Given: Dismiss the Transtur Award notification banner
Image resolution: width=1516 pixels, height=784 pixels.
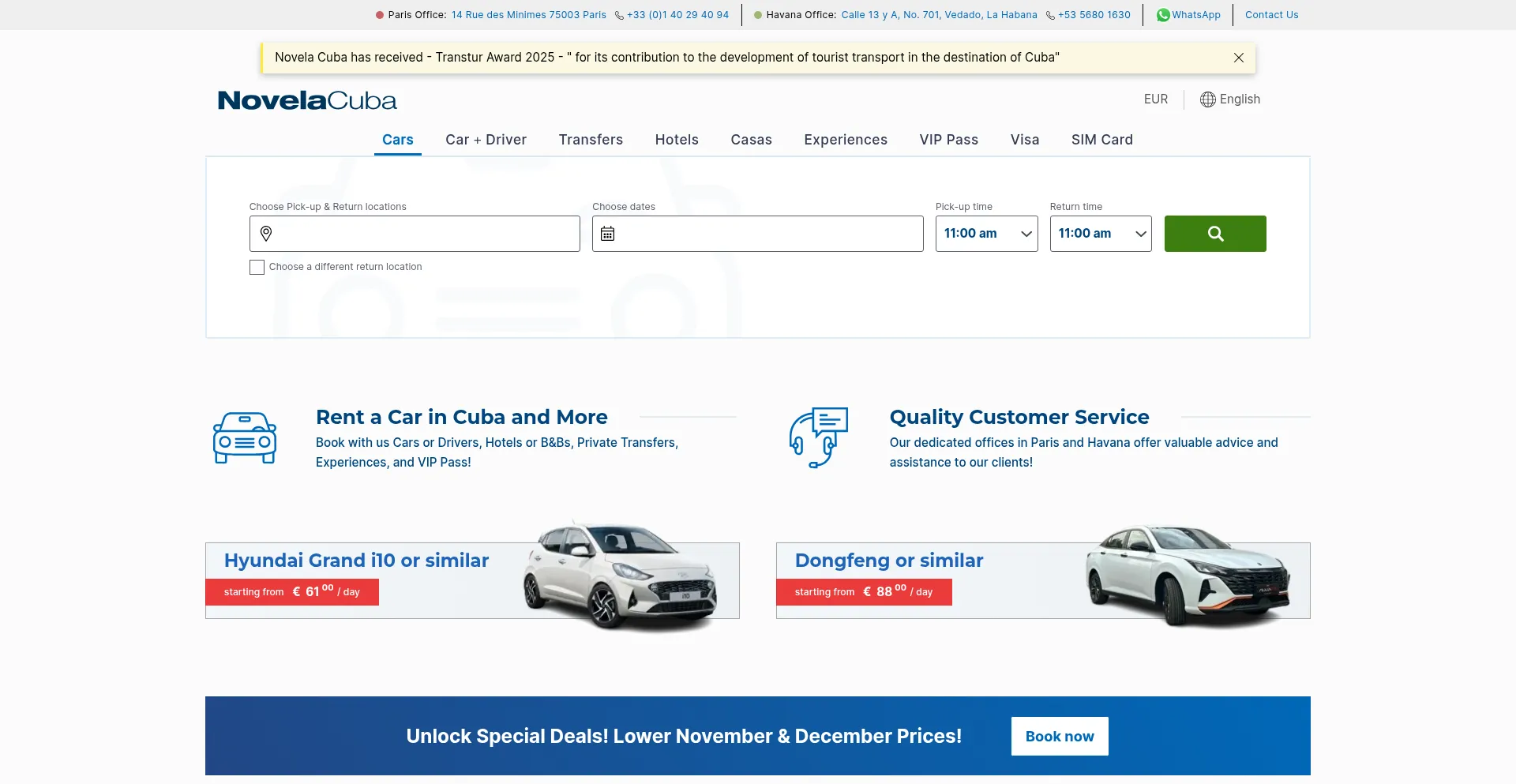Looking at the screenshot, I should tap(1238, 58).
